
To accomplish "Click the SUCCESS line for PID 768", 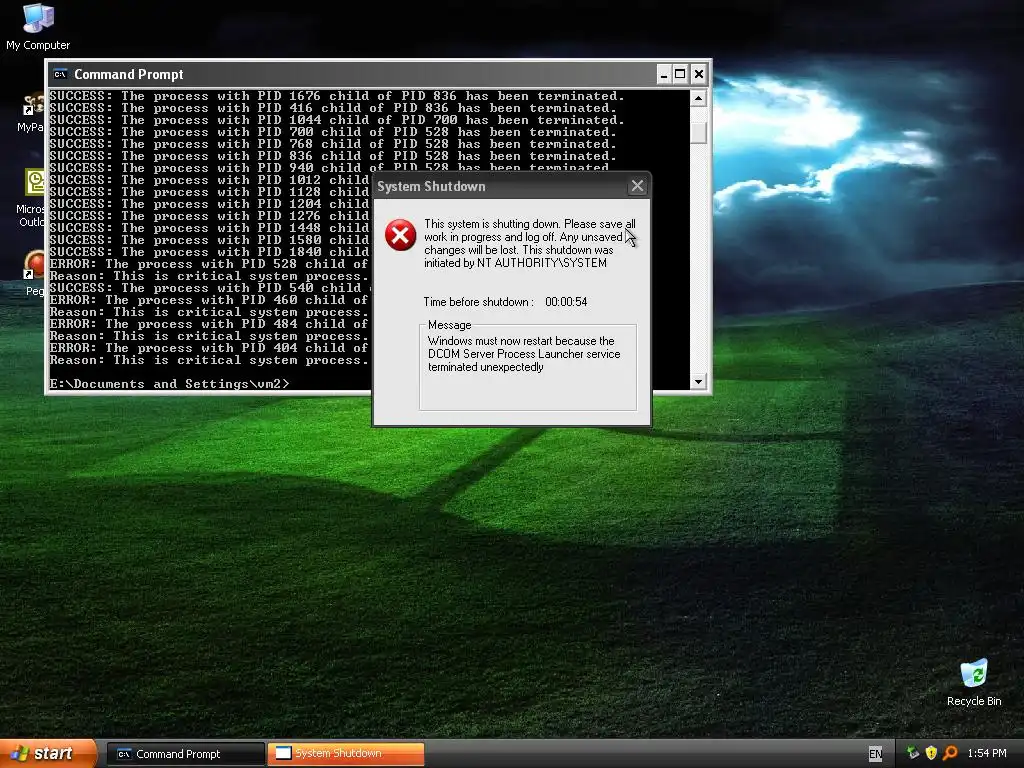I will pyautogui.click(x=333, y=144).
